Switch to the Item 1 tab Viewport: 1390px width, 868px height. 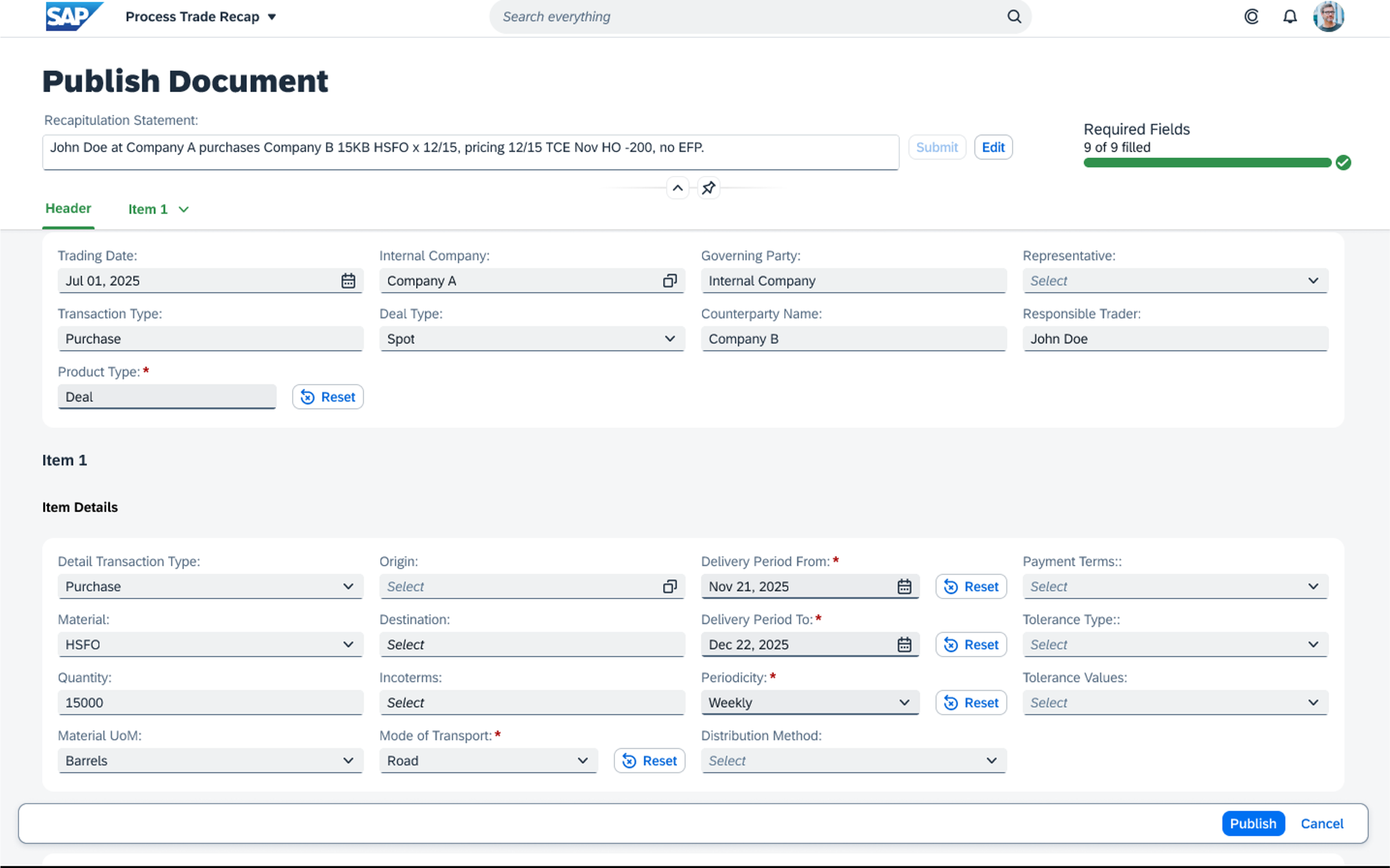point(148,209)
